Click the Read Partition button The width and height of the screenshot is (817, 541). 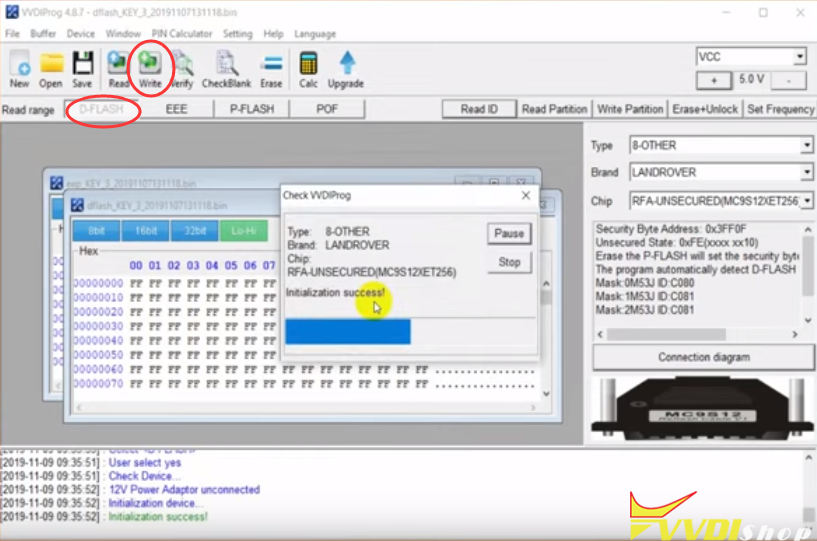554,109
